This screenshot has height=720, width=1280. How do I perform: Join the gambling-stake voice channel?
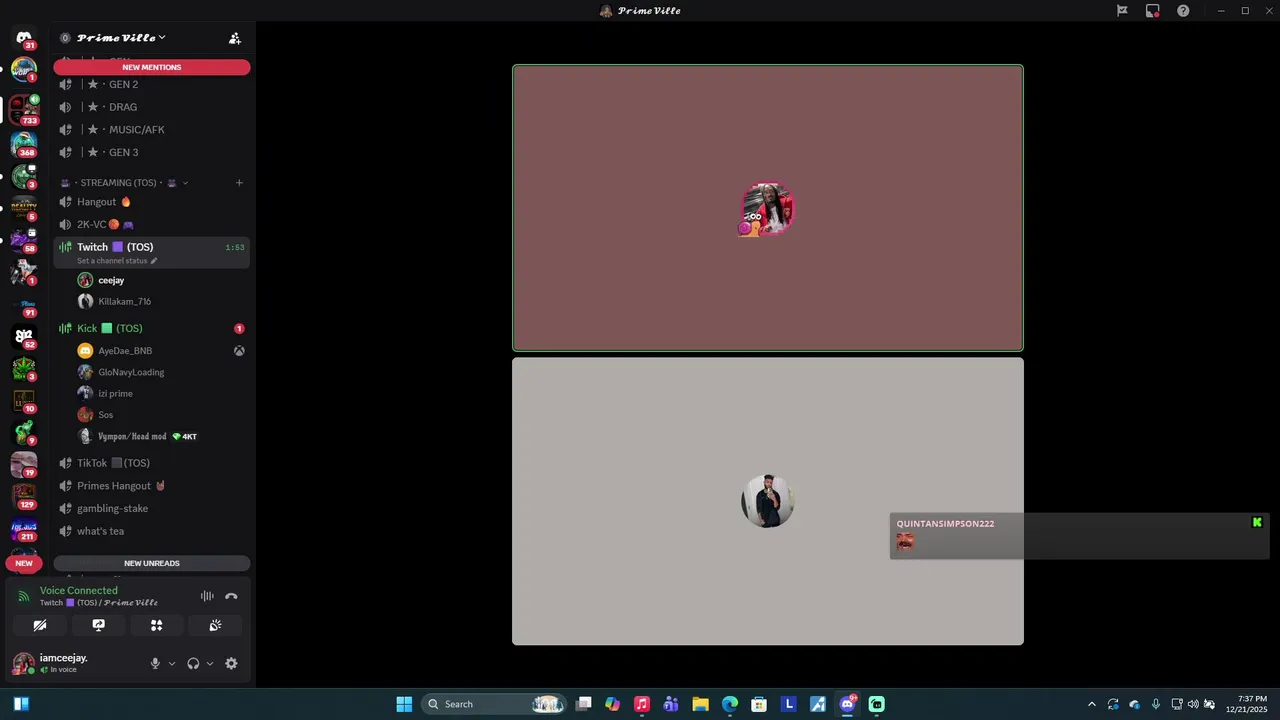point(152,509)
